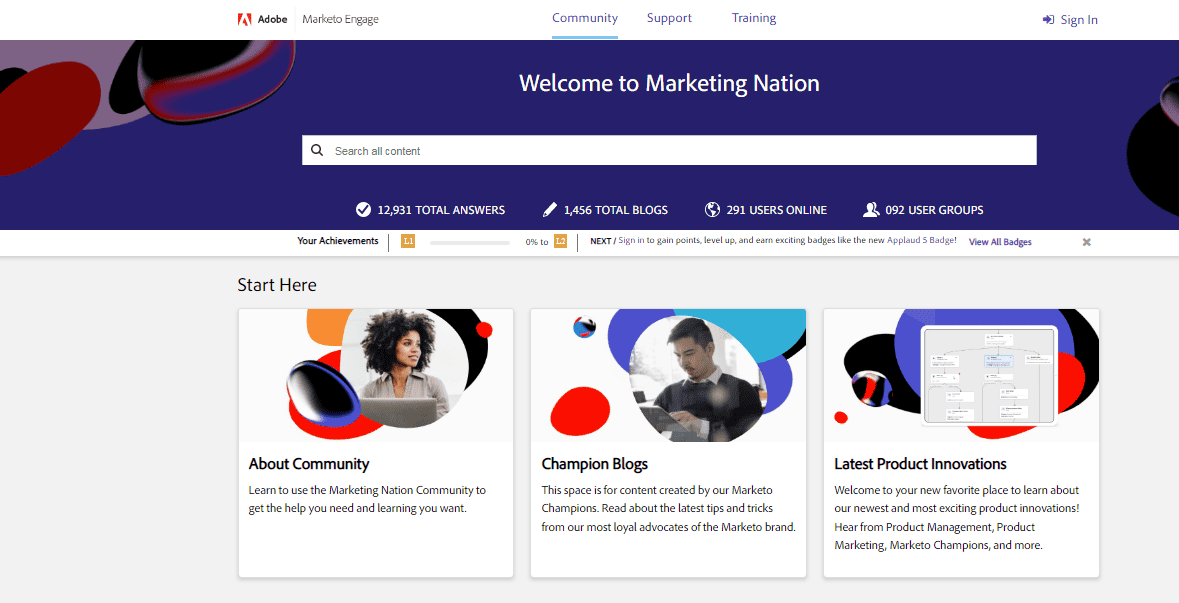Click the Champion Blogs heading
Screen dimensions: 1179x603
click(x=595, y=464)
